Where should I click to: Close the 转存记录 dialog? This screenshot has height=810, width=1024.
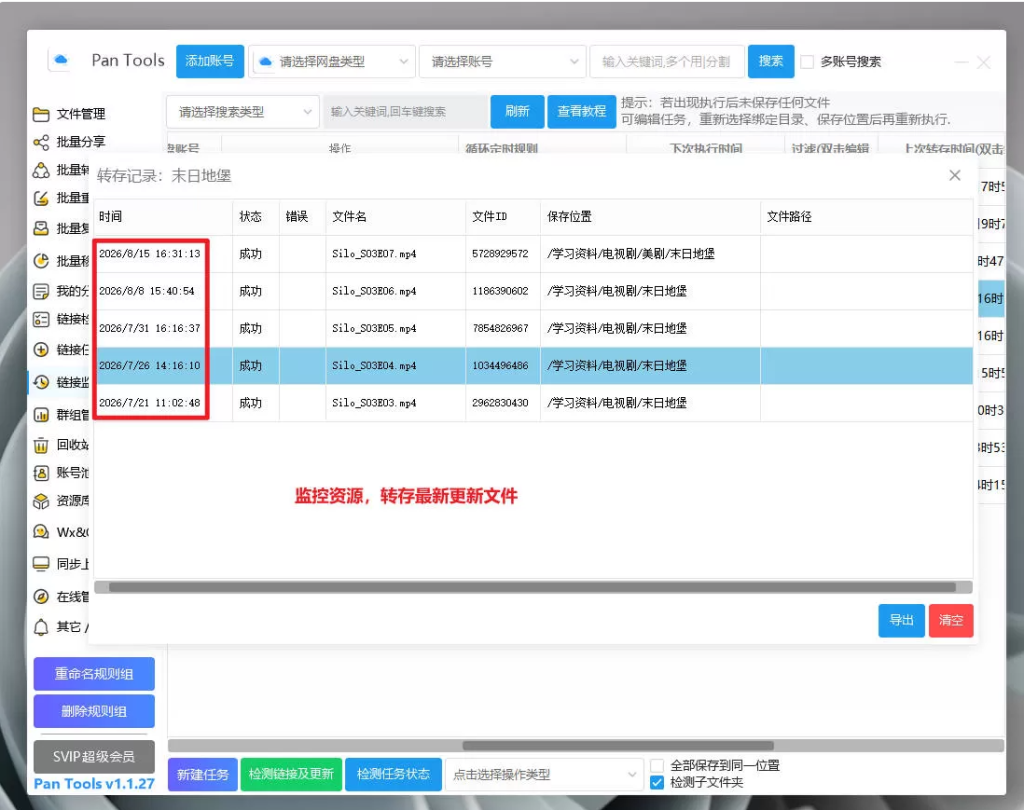coord(955,175)
